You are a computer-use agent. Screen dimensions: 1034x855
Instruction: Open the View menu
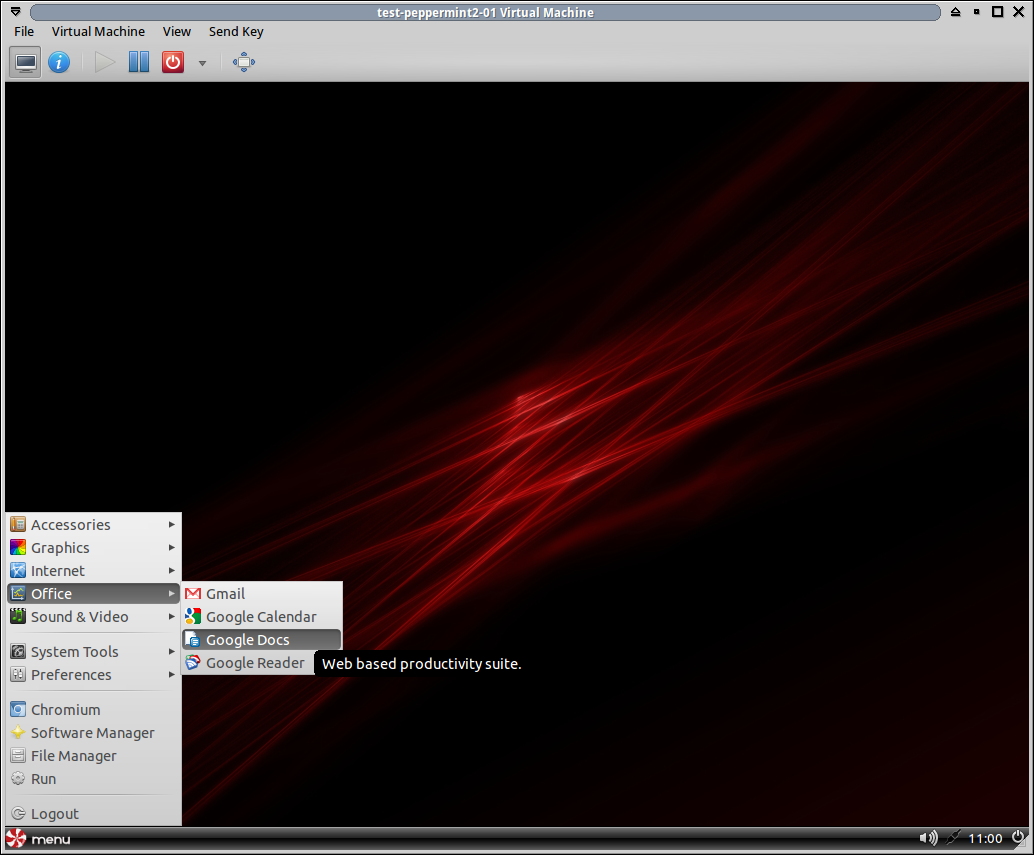point(177,32)
